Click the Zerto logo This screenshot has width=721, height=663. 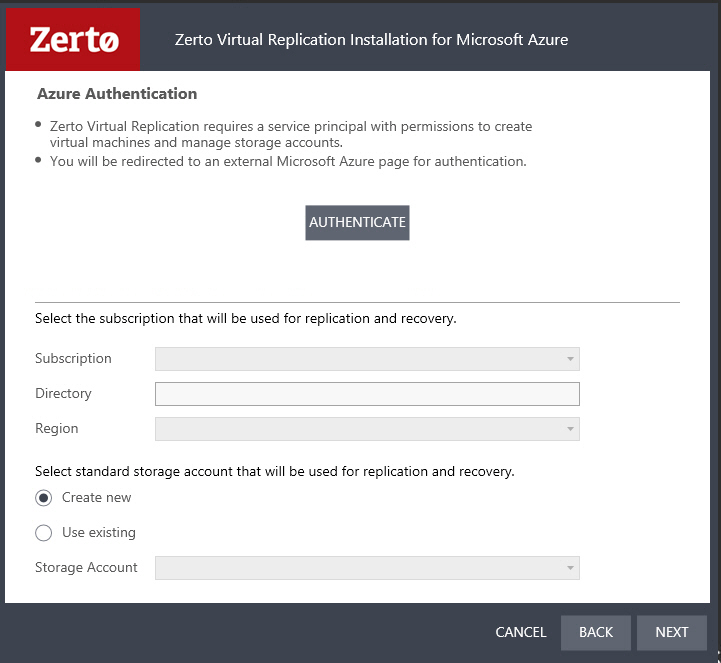tap(73, 39)
